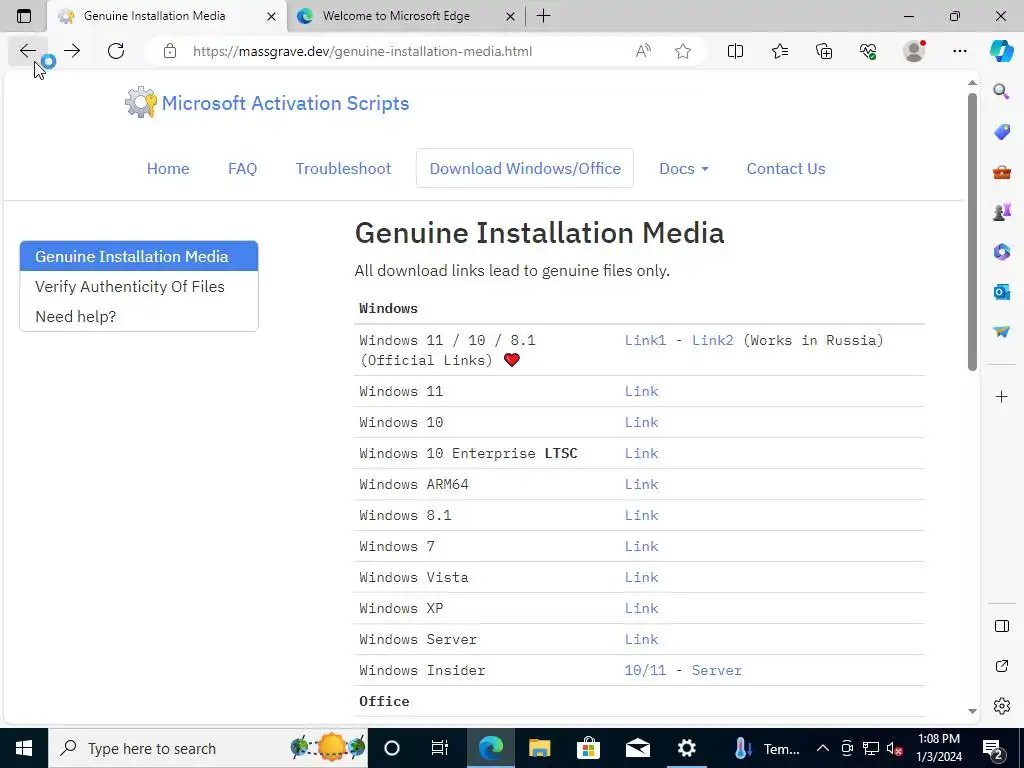Expand the Docs dropdown menu
1024x768 pixels.
684,168
